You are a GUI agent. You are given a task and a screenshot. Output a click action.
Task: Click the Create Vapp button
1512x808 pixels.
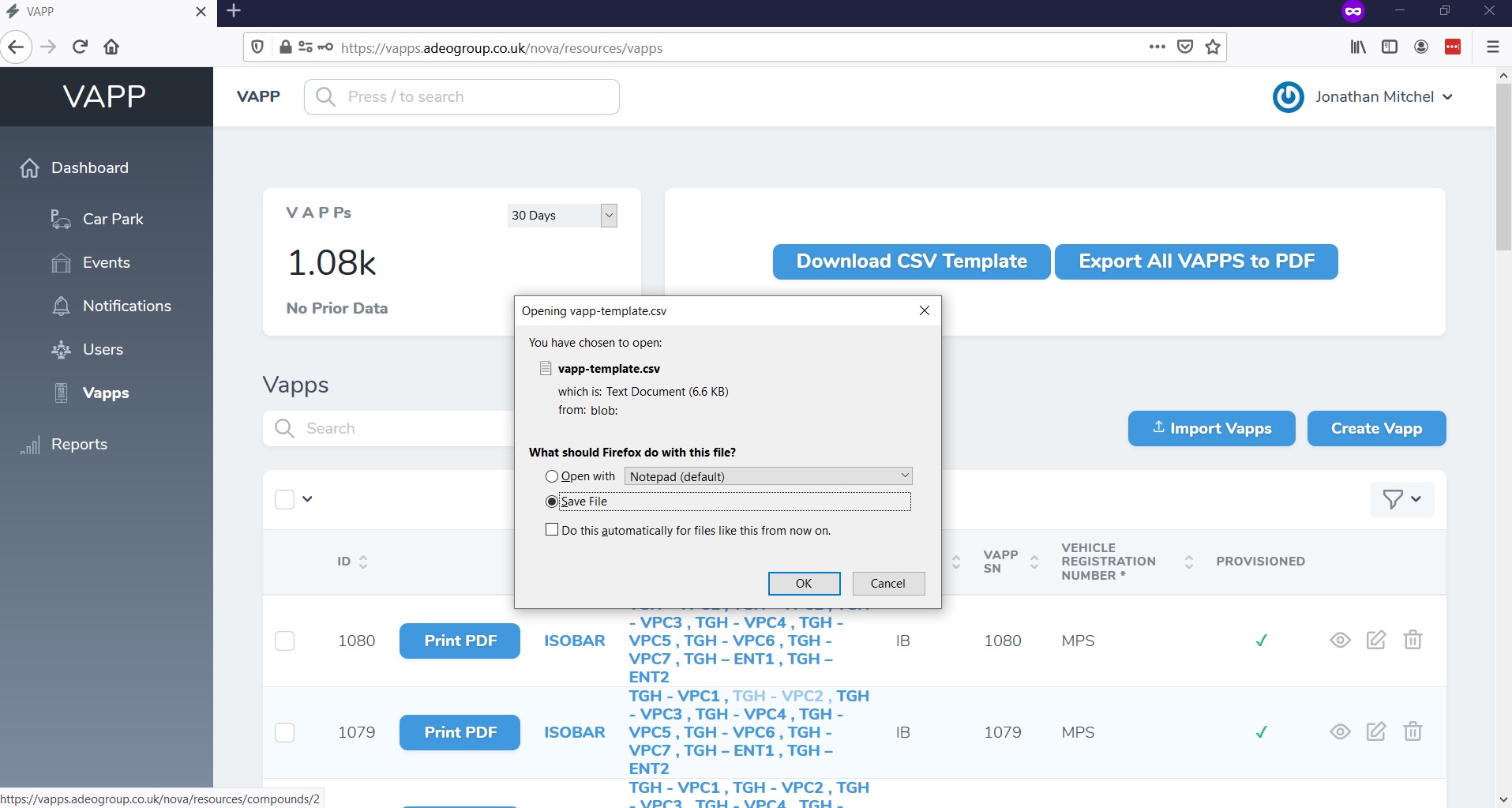(1376, 428)
